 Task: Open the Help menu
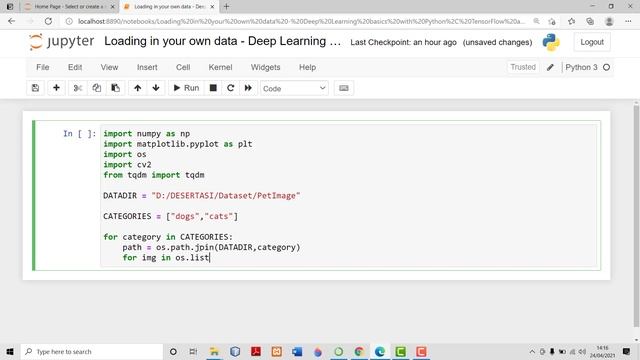tap(307, 67)
